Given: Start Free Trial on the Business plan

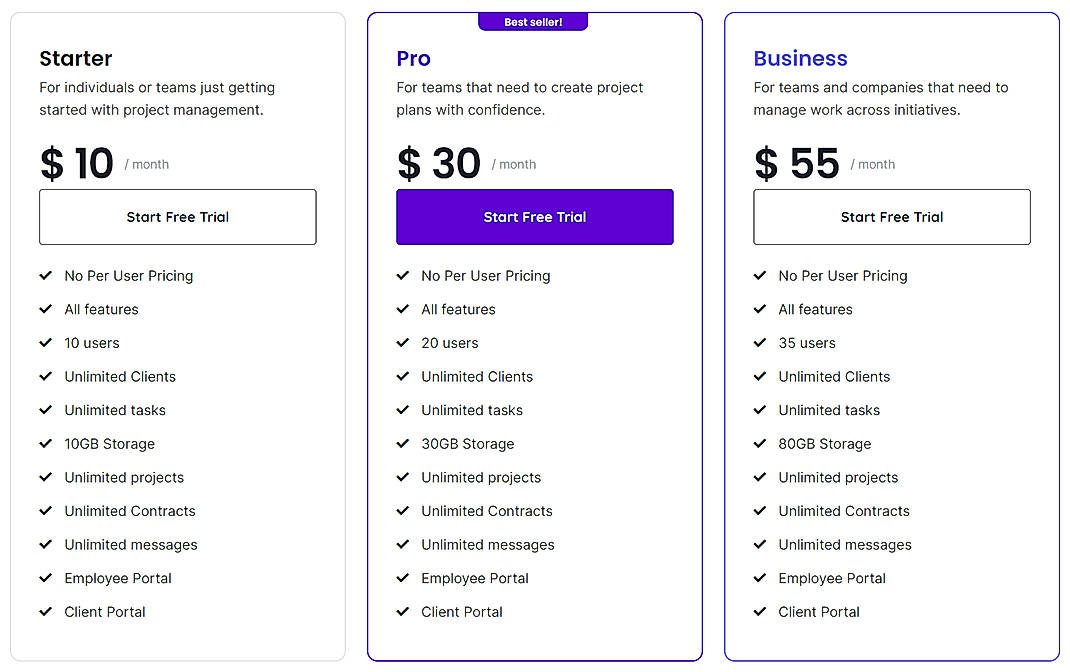Looking at the screenshot, I should [x=891, y=217].
